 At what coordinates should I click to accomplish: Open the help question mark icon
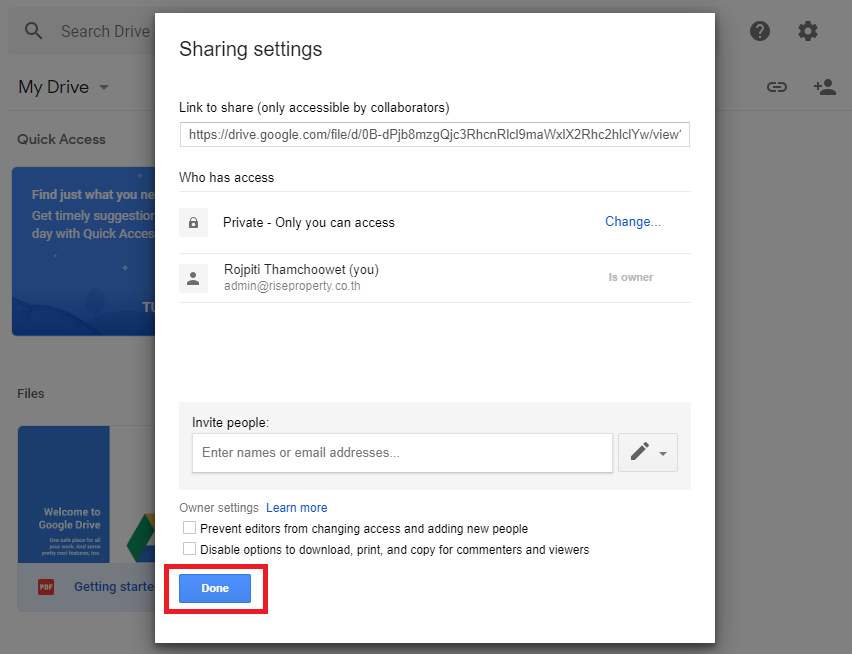point(760,31)
